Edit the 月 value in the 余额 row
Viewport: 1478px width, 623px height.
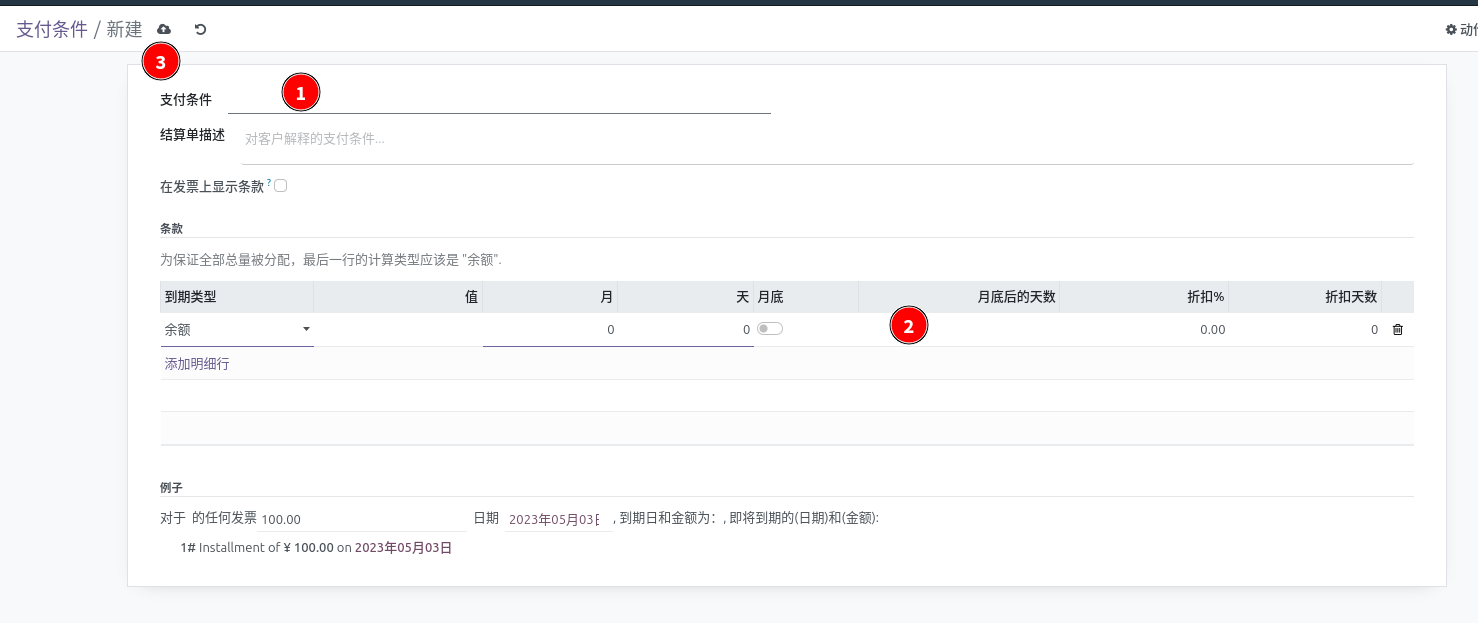550,330
